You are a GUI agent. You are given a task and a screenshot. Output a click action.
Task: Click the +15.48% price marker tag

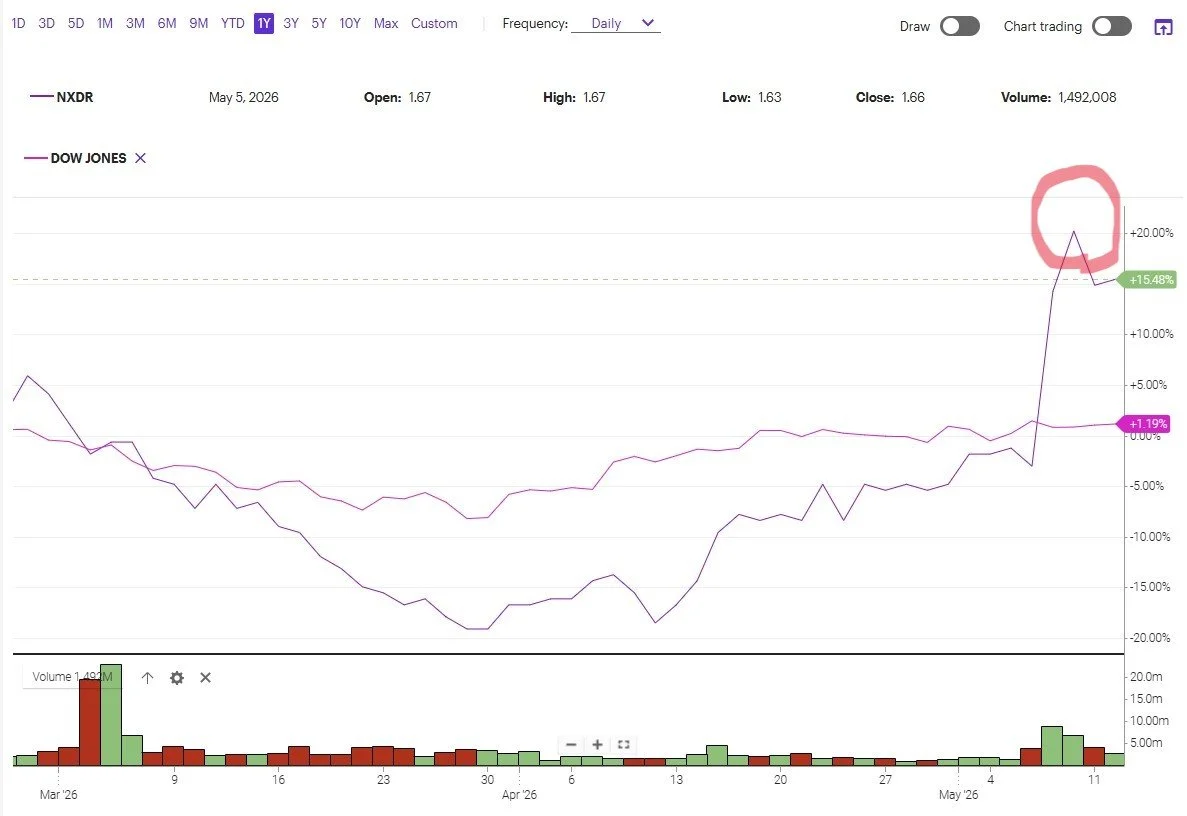1149,279
